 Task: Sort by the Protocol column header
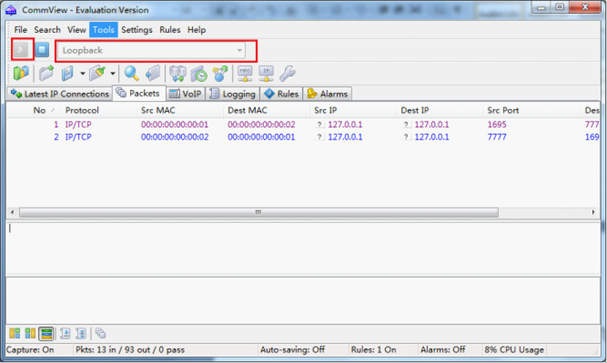(82, 110)
